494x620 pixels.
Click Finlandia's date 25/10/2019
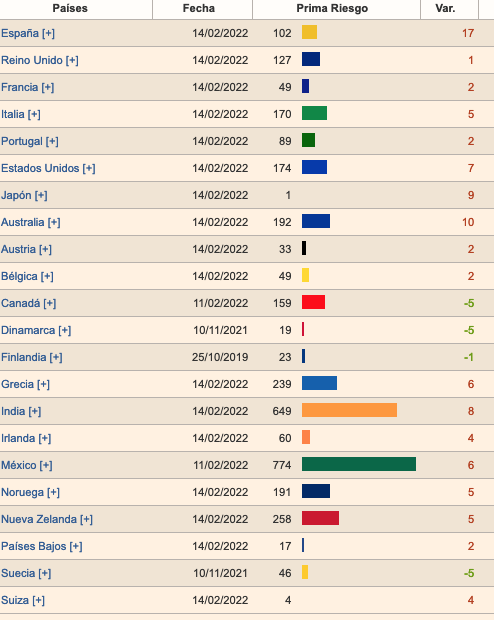click(220, 357)
